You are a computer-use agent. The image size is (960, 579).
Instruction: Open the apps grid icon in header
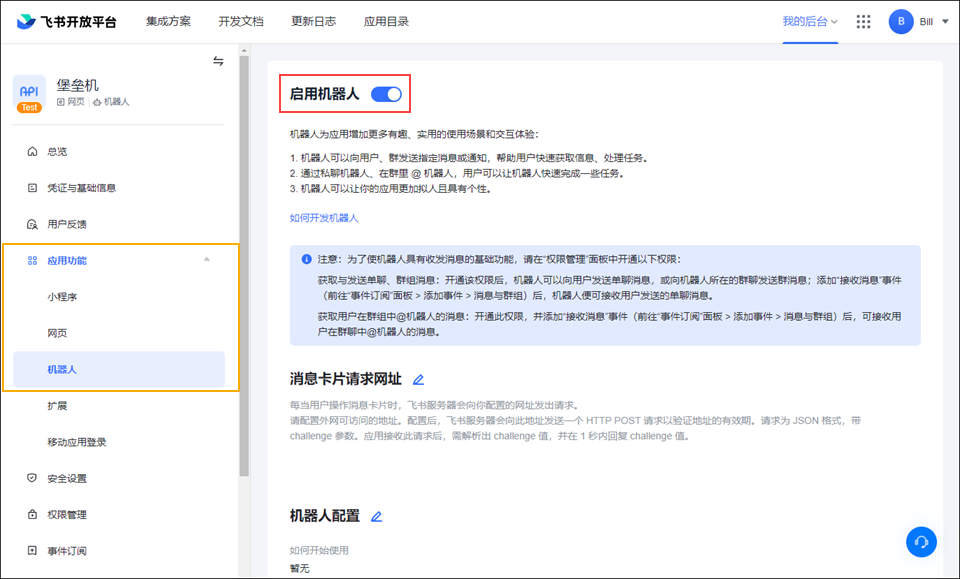click(x=863, y=22)
